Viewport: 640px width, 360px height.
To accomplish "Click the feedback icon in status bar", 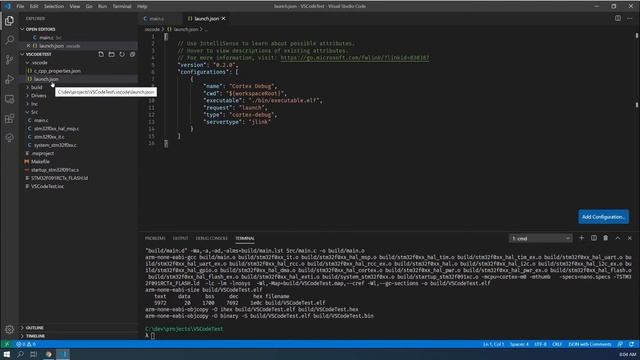I will [620, 344].
